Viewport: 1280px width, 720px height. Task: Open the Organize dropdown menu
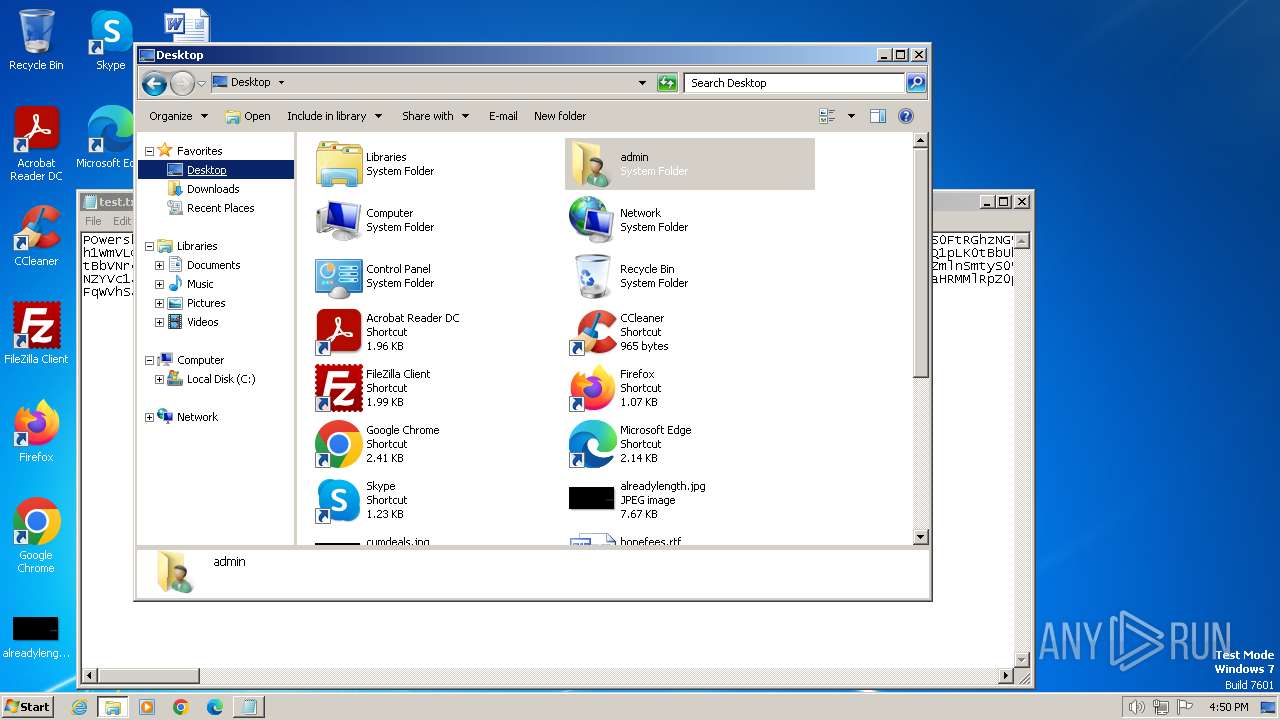point(178,116)
